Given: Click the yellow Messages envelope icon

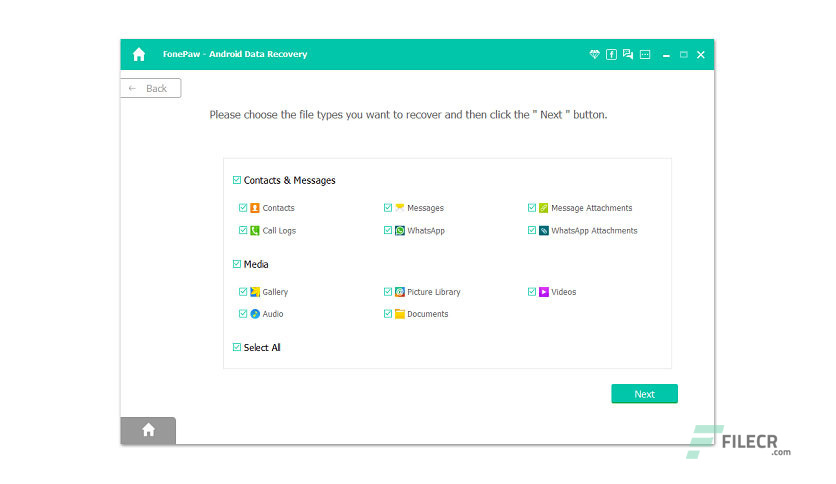Looking at the screenshot, I should click(x=399, y=208).
